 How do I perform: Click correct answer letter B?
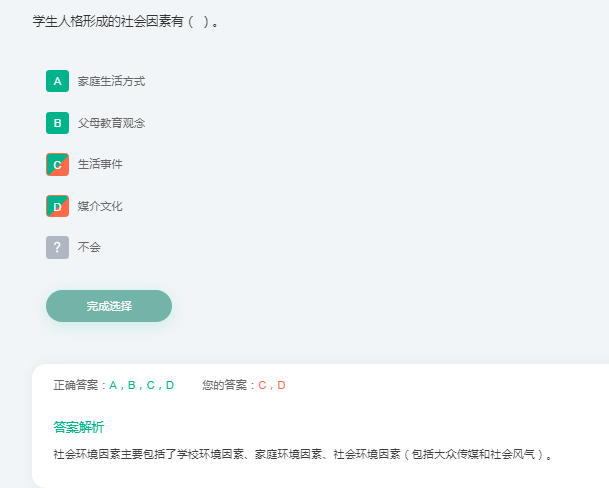coord(132,385)
